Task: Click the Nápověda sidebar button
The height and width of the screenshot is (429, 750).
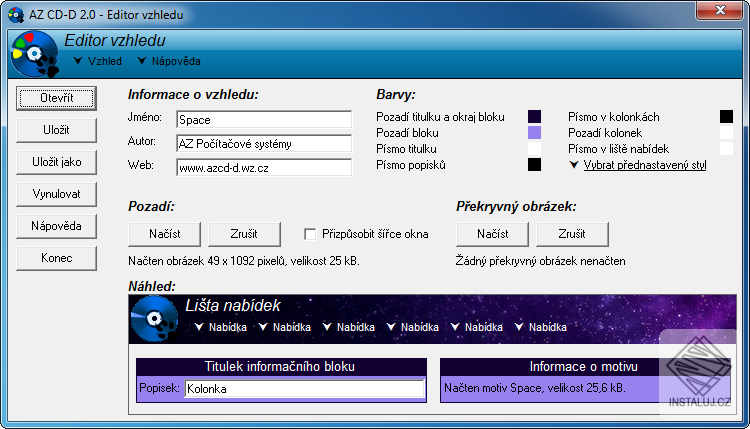Action: (x=56, y=226)
